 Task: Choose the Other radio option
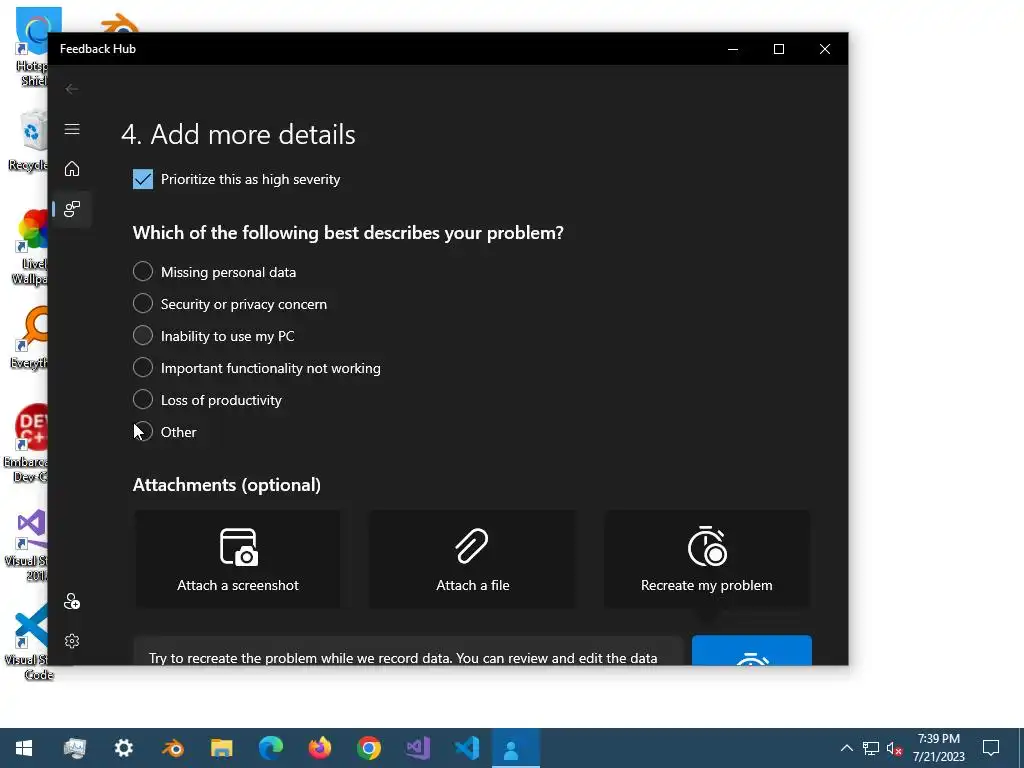[165, 432]
